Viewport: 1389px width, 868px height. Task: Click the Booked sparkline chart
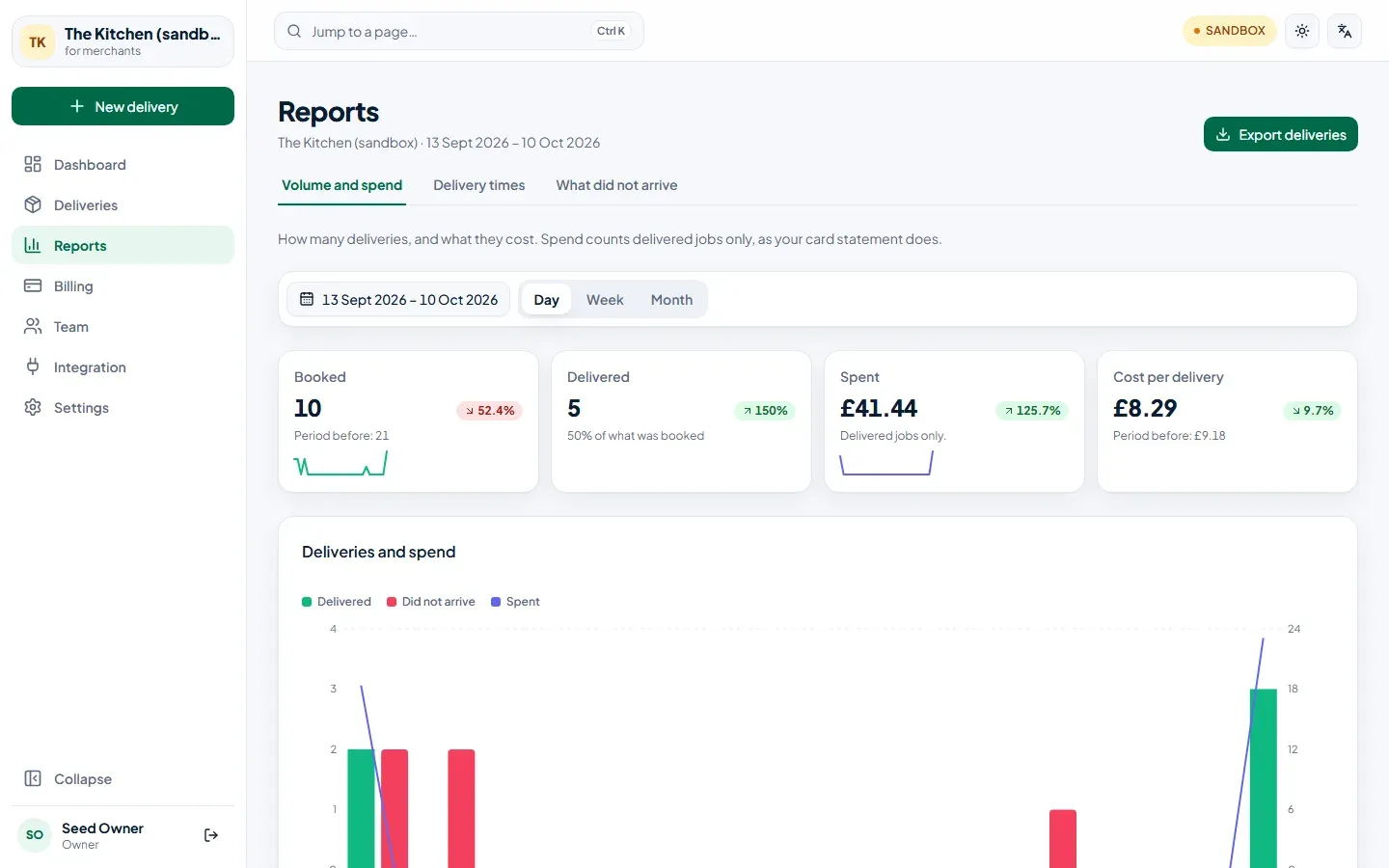(340, 465)
